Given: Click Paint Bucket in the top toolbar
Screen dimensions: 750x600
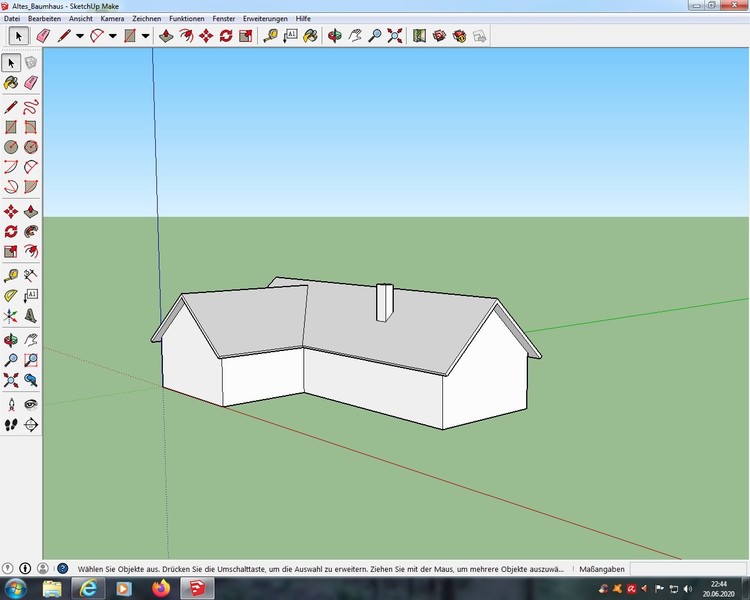Looking at the screenshot, I should (x=310, y=36).
